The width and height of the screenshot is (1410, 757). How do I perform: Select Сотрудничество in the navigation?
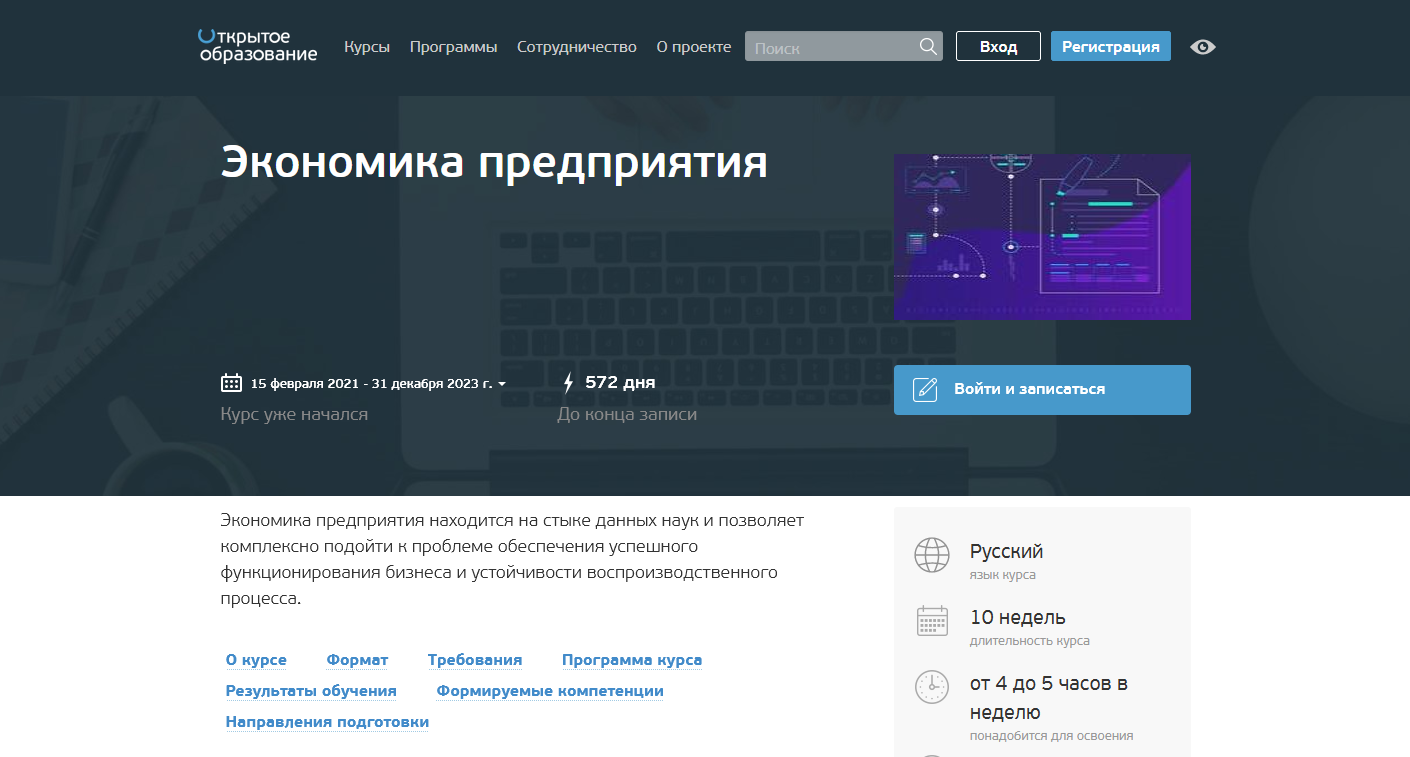coord(577,46)
